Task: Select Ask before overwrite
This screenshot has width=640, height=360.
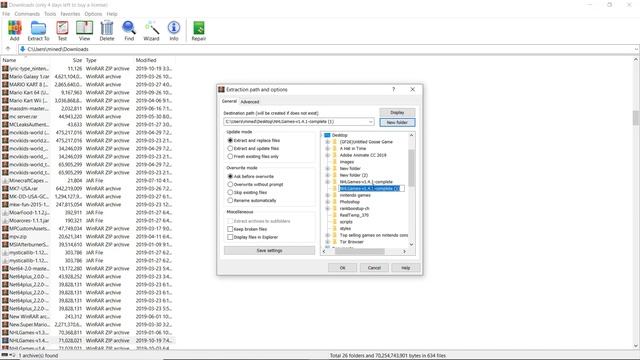Action: point(230,176)
